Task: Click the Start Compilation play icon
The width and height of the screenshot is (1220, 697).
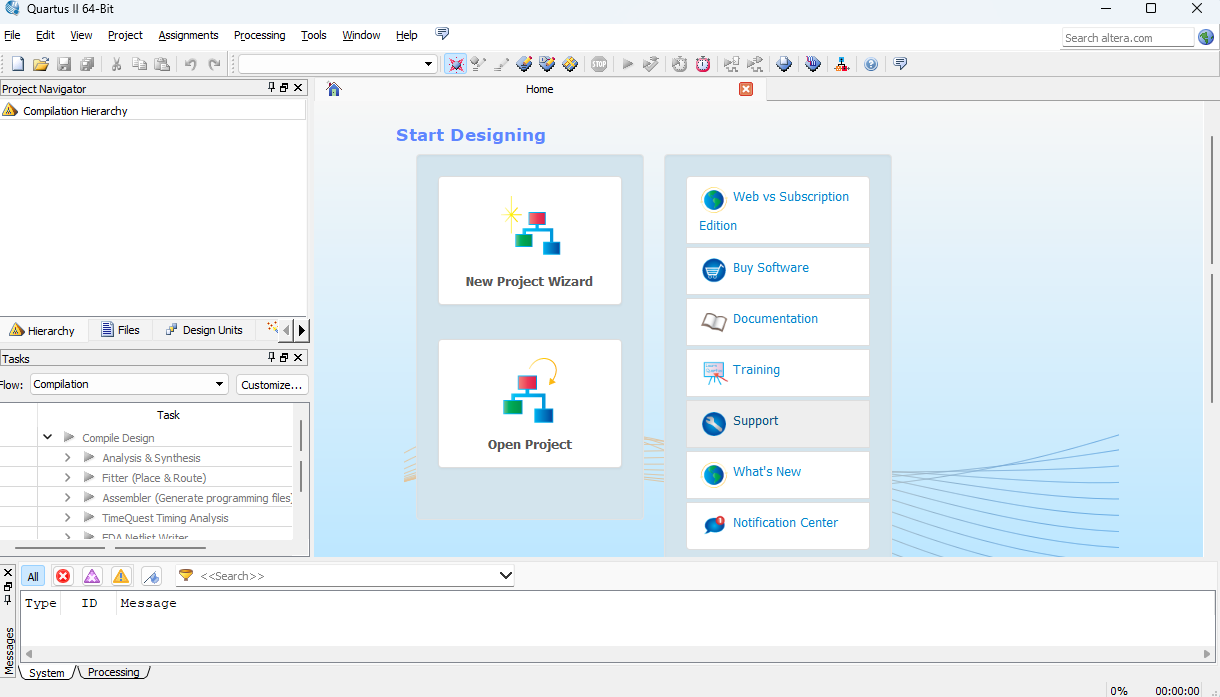Action: point(628,64)
